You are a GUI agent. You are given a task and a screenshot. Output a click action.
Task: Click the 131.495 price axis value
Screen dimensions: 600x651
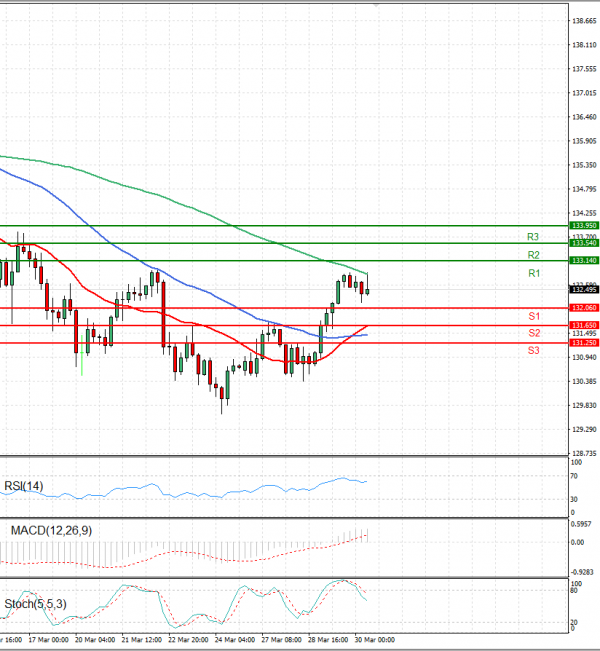[x=584, y=334]
